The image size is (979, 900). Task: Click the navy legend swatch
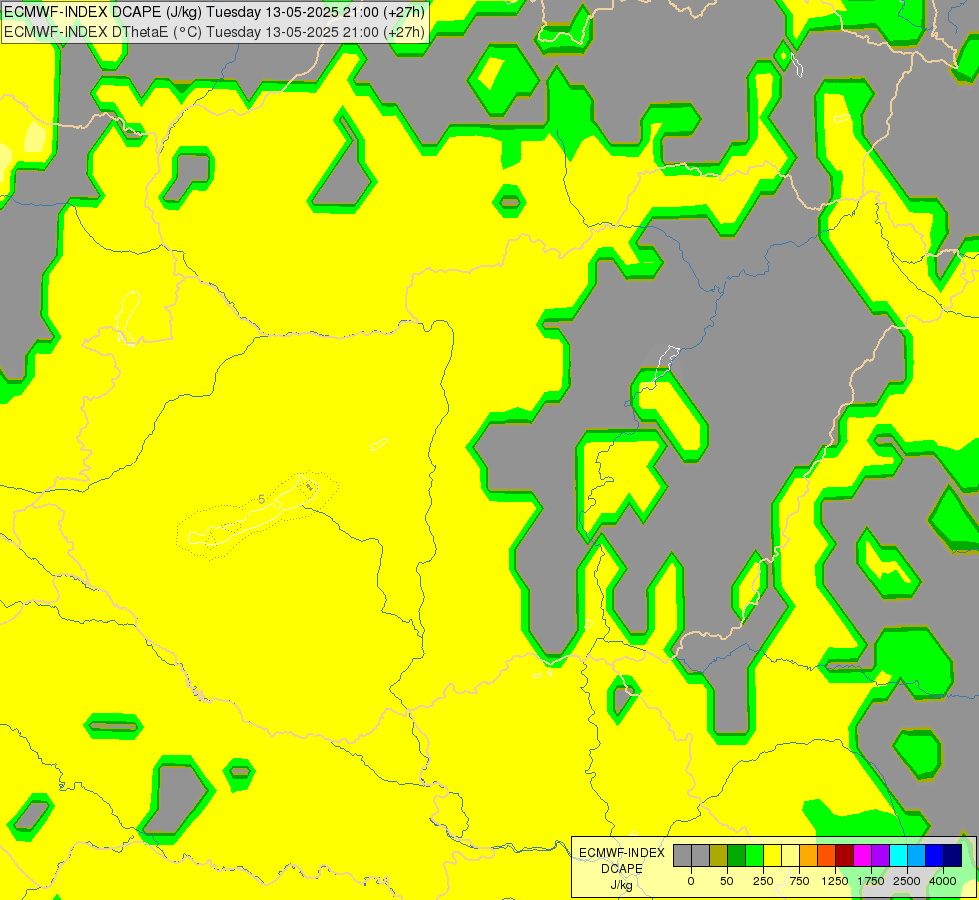[x=953, y=855]
